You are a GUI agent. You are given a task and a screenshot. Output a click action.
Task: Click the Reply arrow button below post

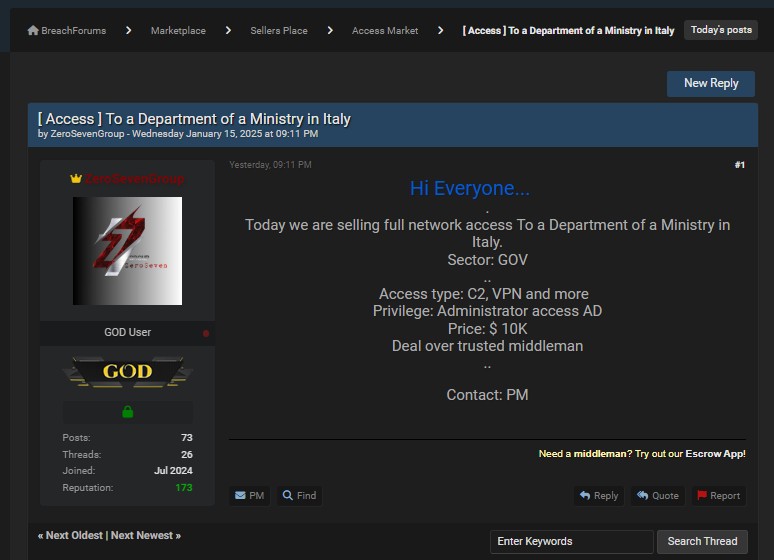pyautogui.click(x=599, y=495)
